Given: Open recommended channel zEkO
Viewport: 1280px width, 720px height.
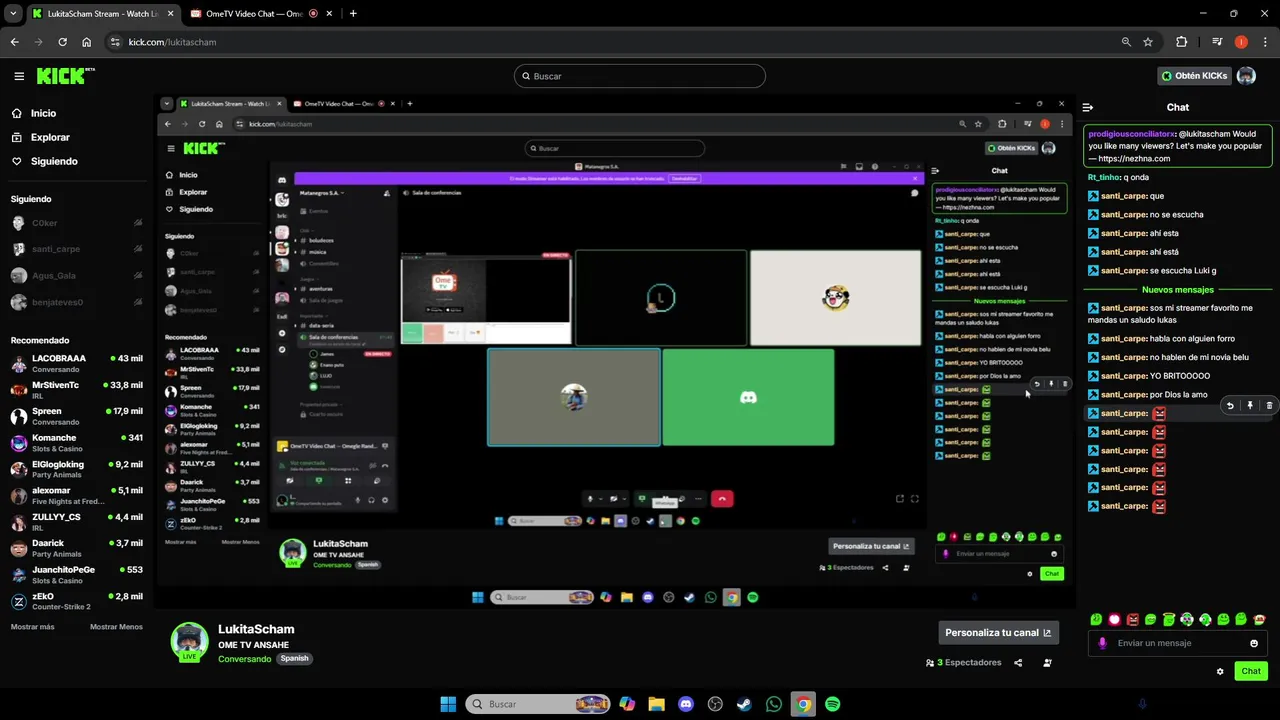Looking at the screenshot, I should tap(77, 601).
